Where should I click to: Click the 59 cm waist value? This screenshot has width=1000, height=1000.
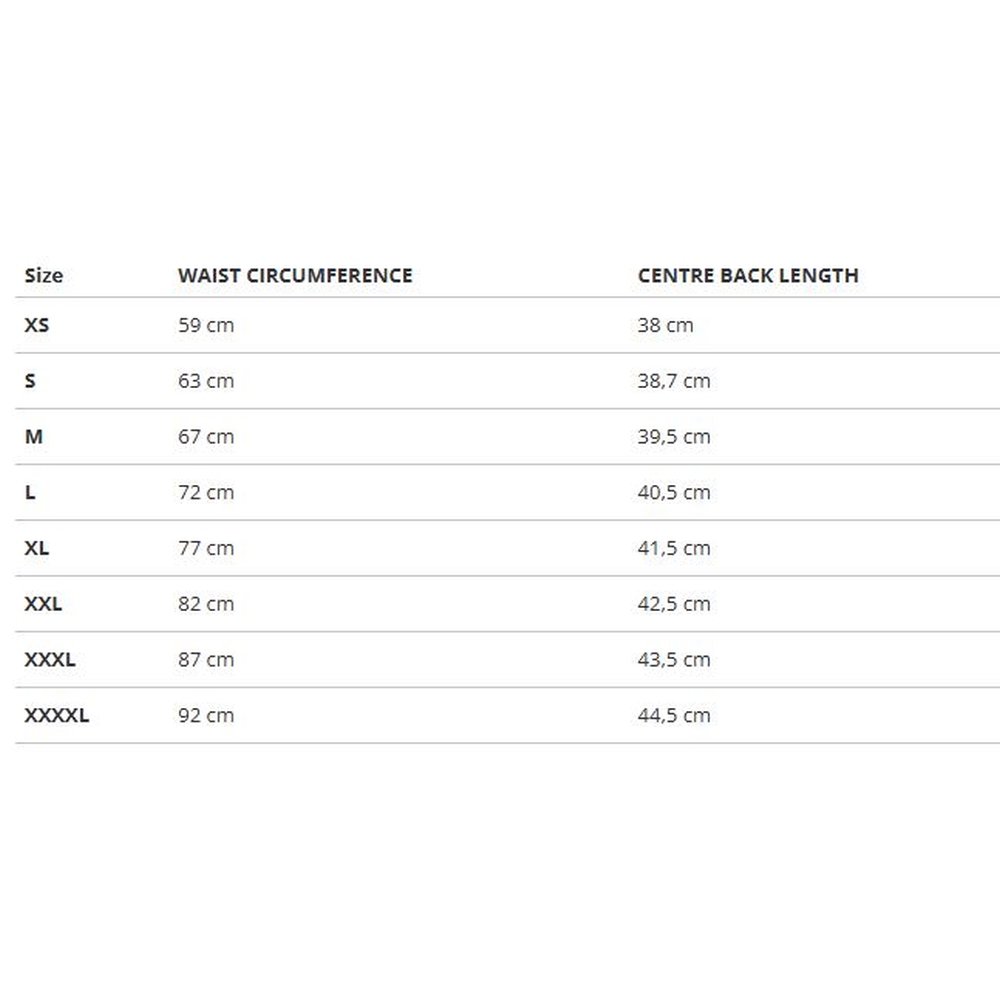206,325
